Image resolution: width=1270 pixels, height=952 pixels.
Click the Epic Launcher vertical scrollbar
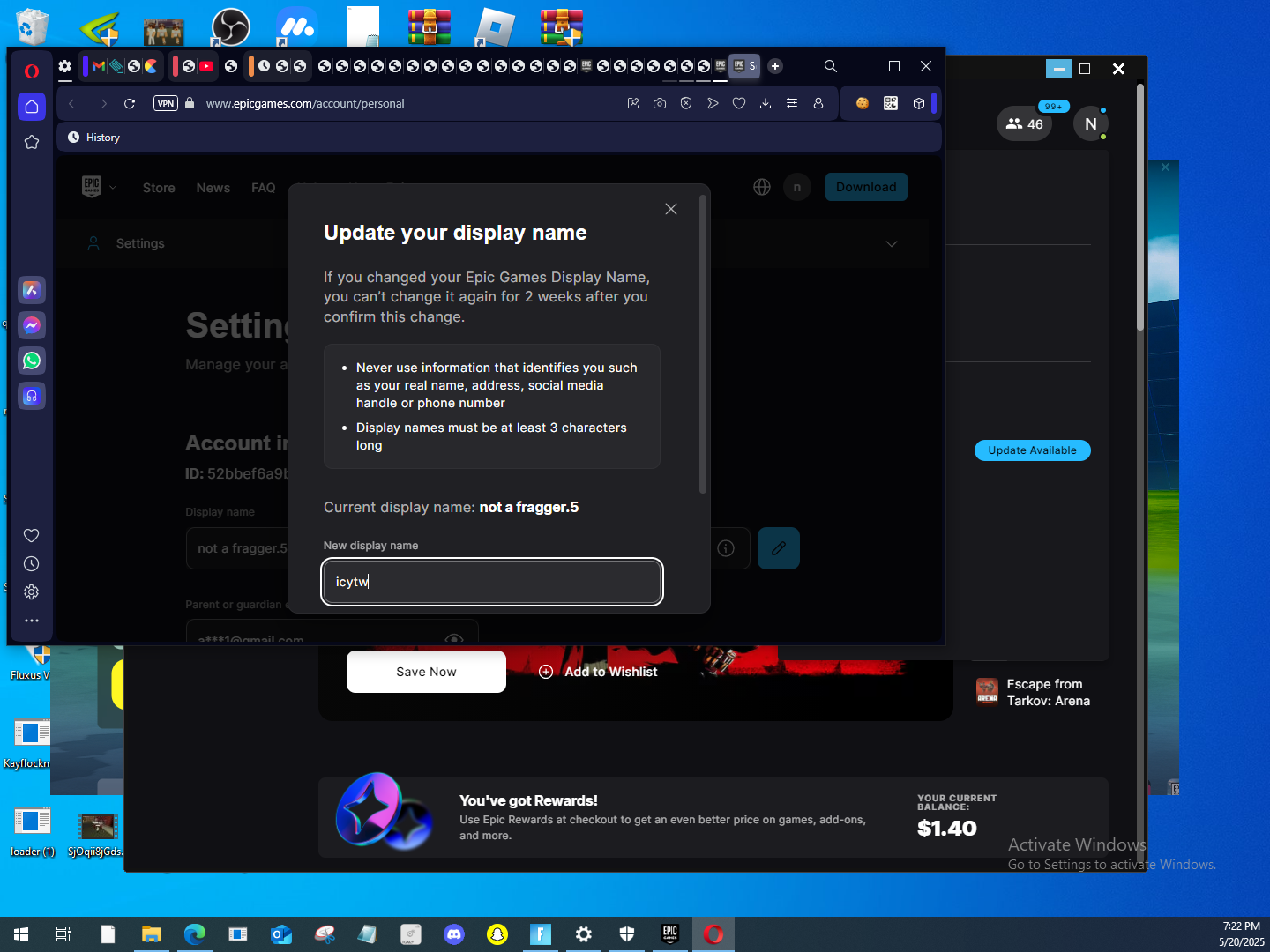point(1140,207)
